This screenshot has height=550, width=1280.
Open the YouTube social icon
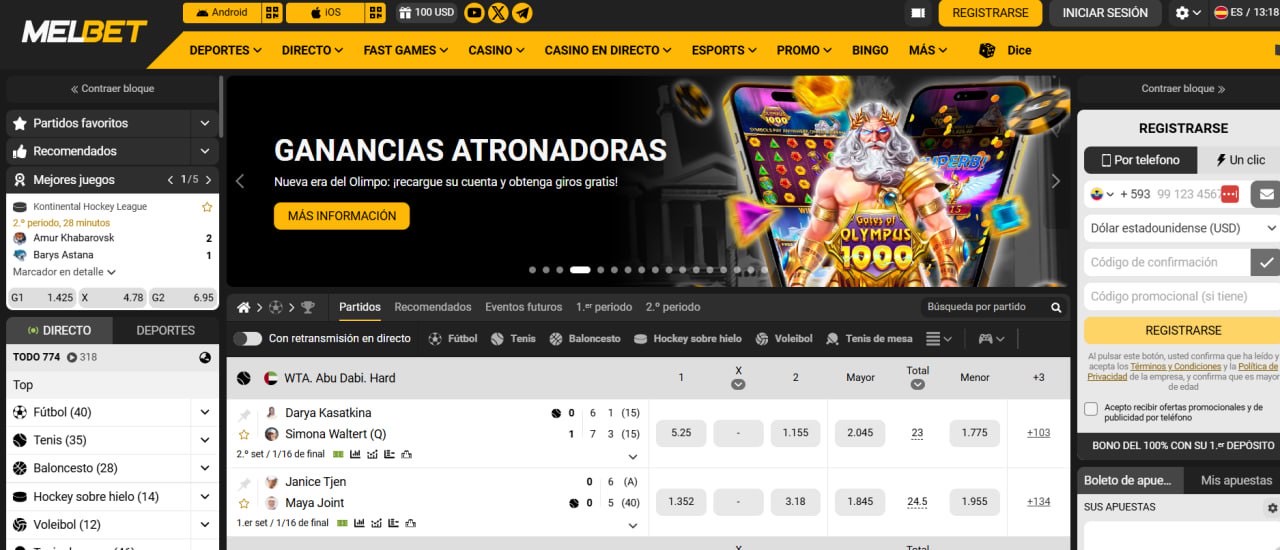tap(474, 13)
